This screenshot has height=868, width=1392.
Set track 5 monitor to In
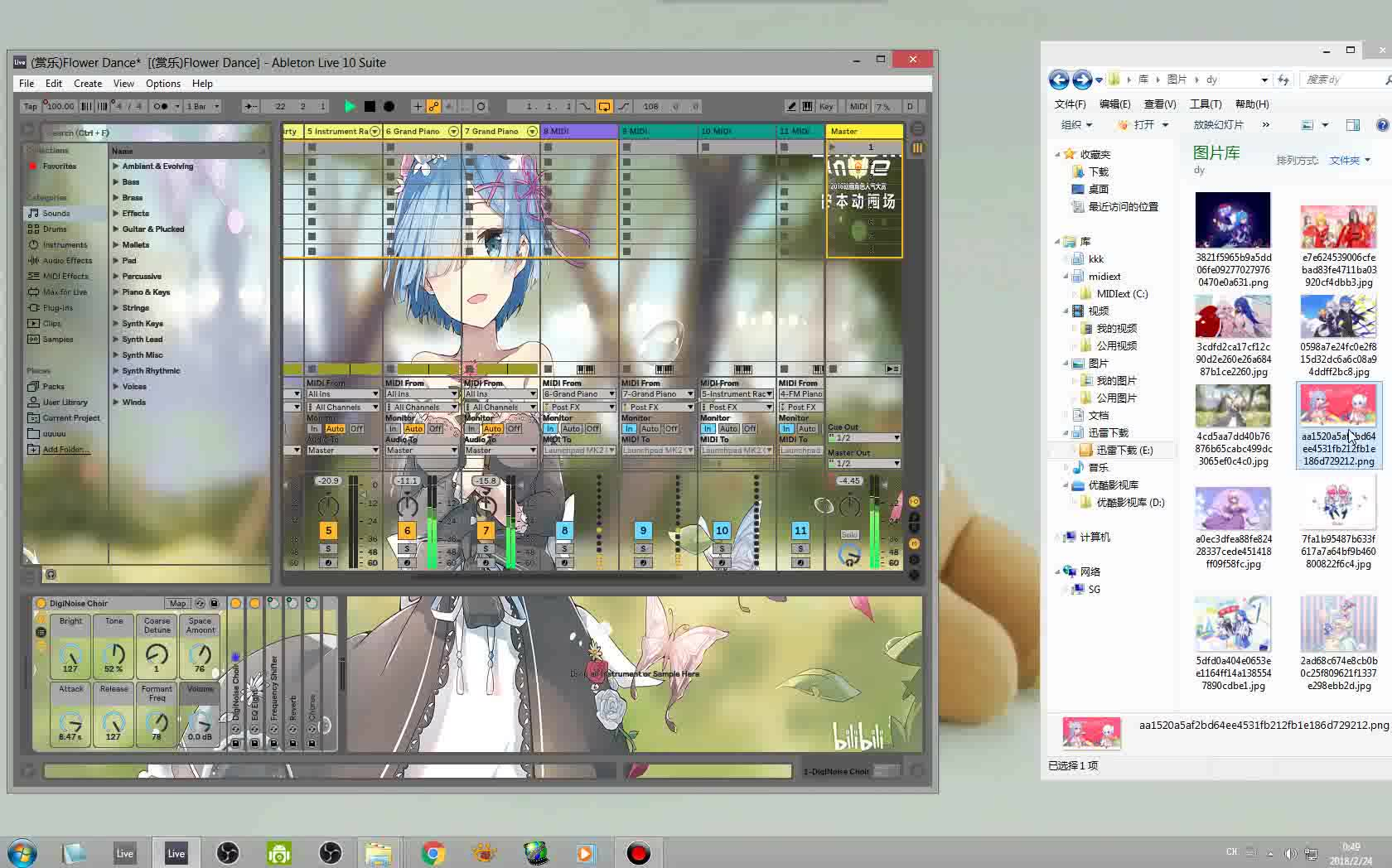tap(314, 429)
